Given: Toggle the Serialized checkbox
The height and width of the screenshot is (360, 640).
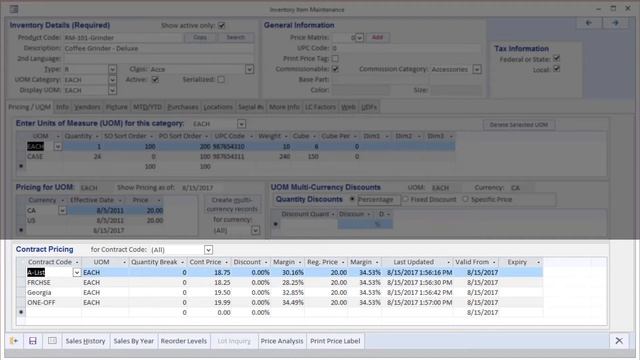Looking at the screenshot, I should (221, 80).
